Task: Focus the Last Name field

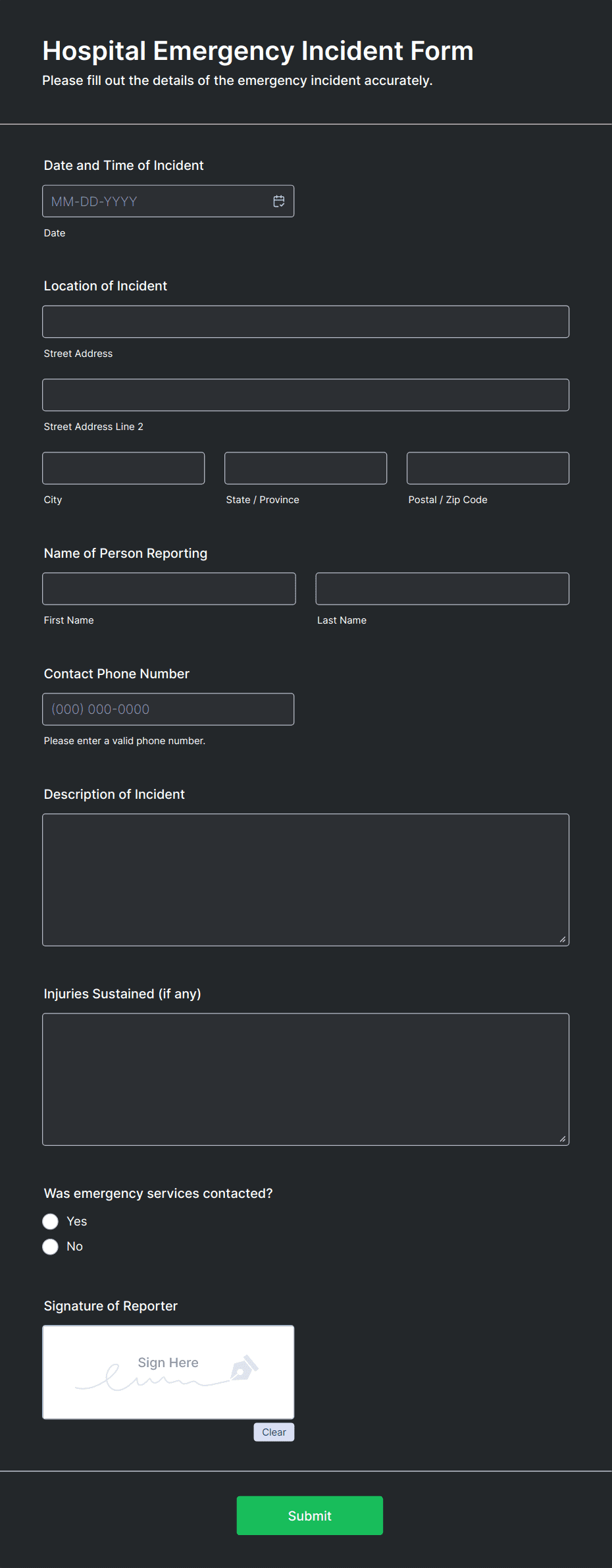Action: [442, 589]
